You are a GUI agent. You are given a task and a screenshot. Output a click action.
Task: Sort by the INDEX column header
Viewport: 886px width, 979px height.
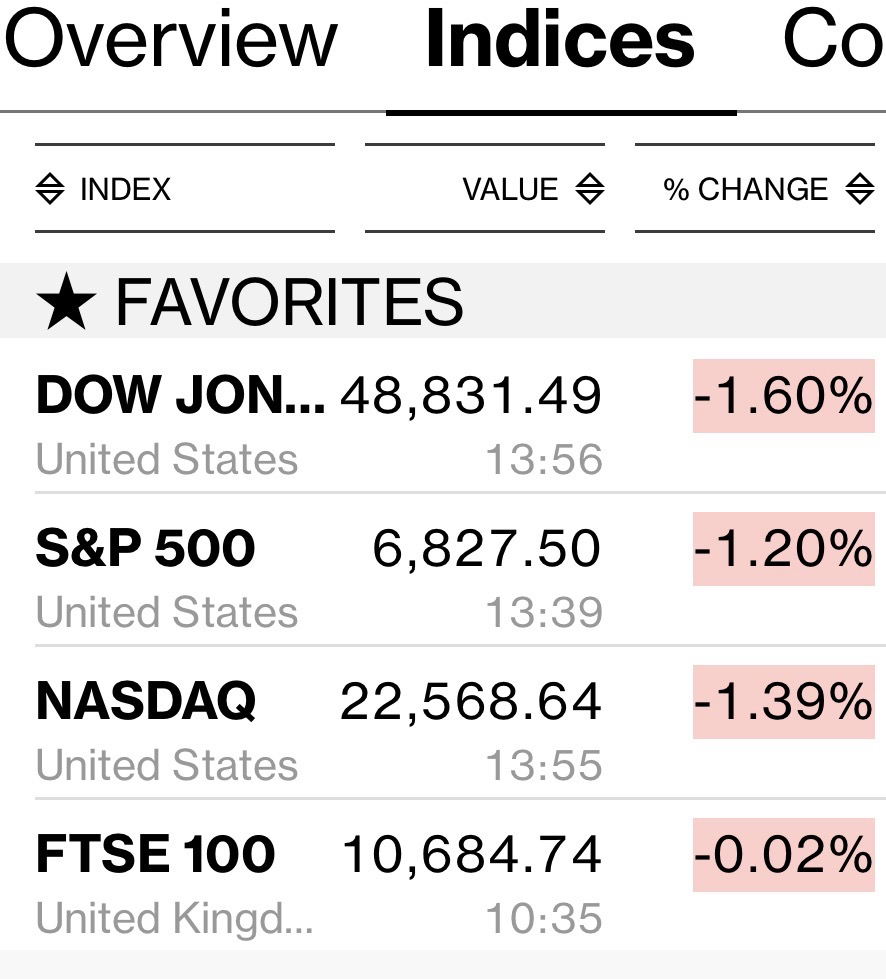(125, 189)
